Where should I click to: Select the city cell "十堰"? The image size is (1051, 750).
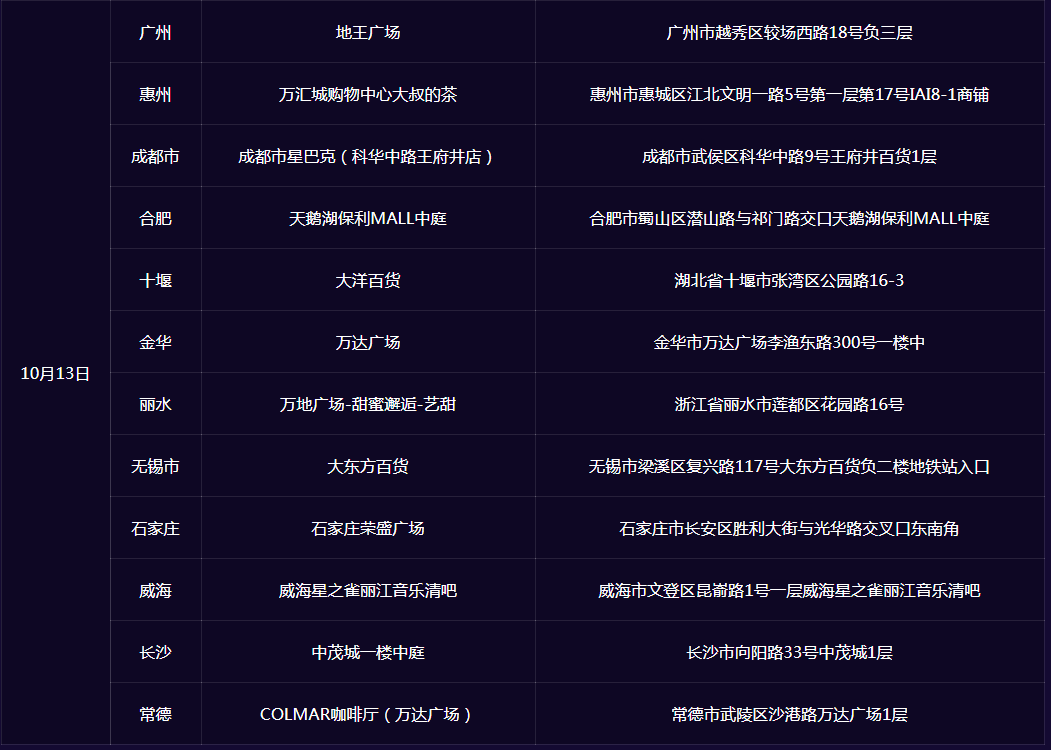click(156, 280)
